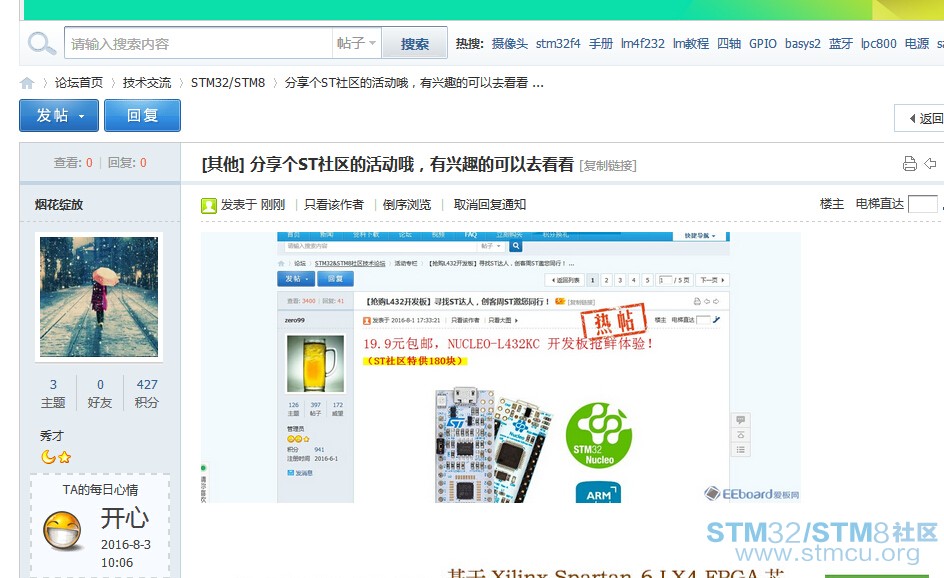
Task: Click the green author icon beside 发表于
Action: pos(208,206)
